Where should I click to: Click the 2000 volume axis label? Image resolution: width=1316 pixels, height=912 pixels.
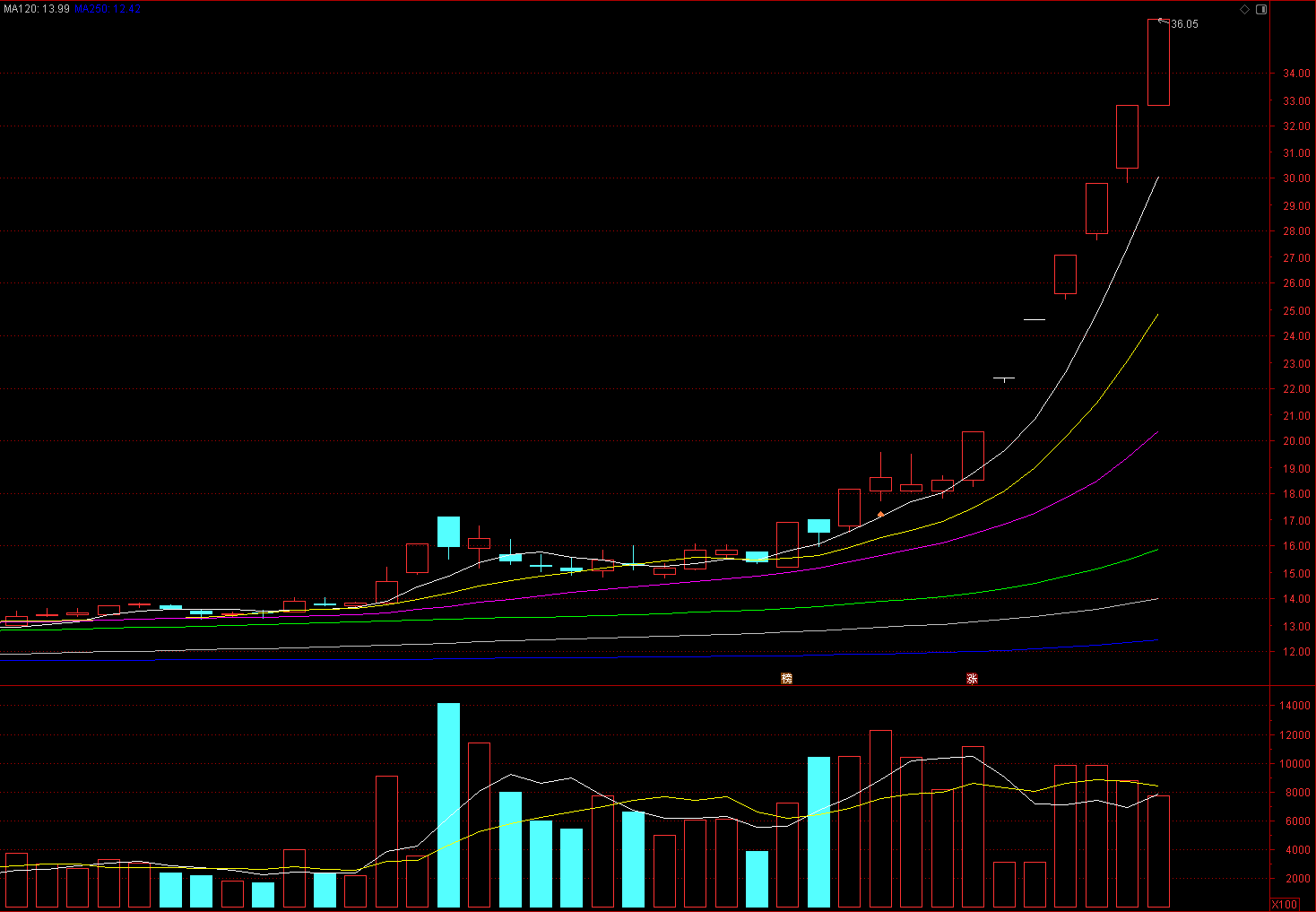click(1297, 878)
